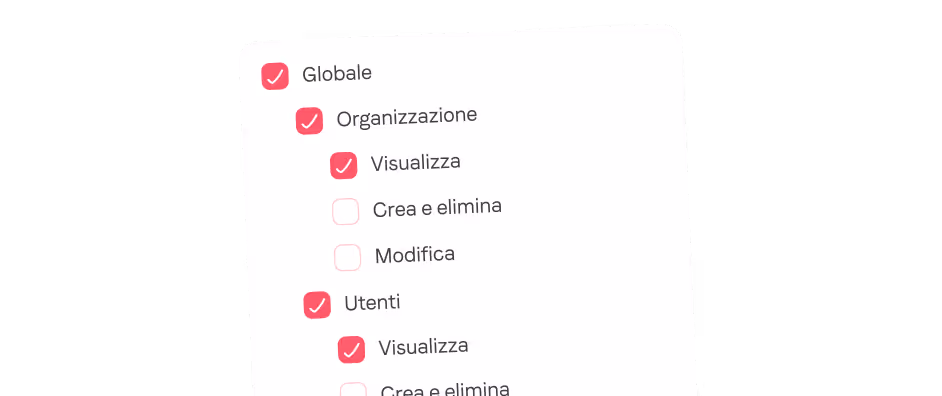
Task: Click the Utenti label
Action: pos(372,302)
